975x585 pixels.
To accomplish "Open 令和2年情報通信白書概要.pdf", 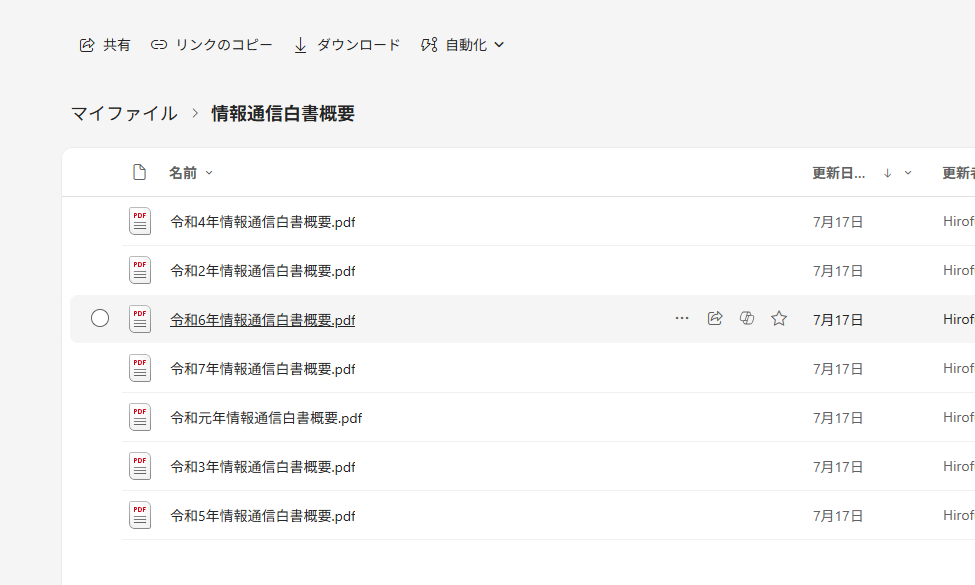I will 262,271.
